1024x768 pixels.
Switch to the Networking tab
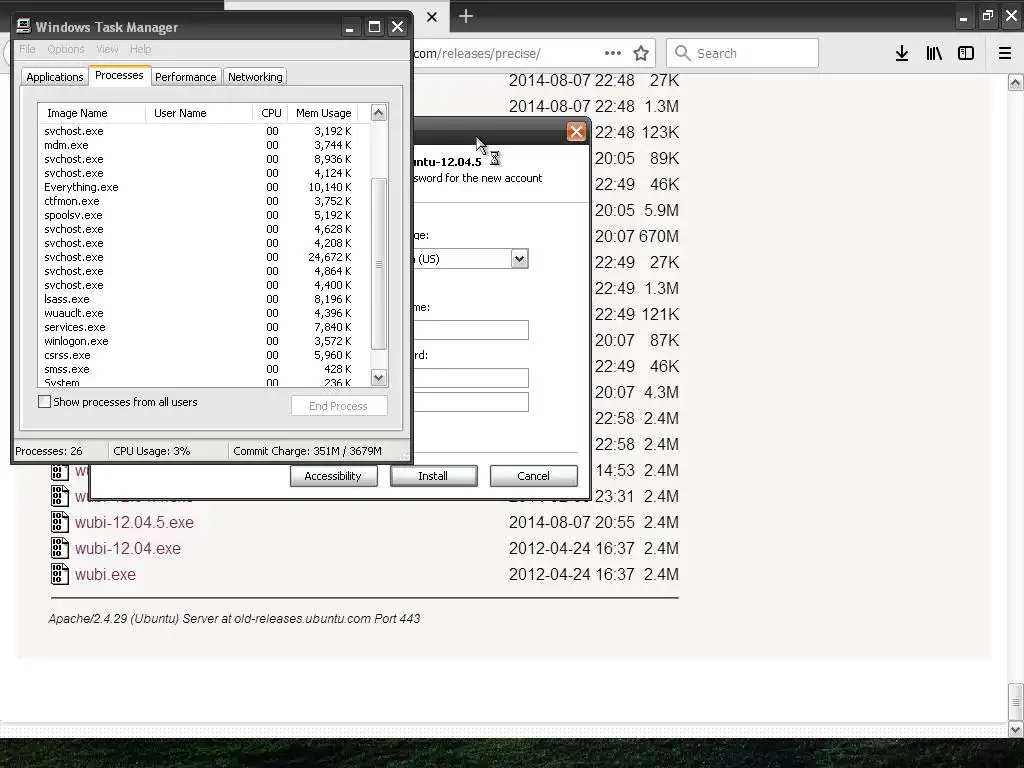[x=255, y=77]
